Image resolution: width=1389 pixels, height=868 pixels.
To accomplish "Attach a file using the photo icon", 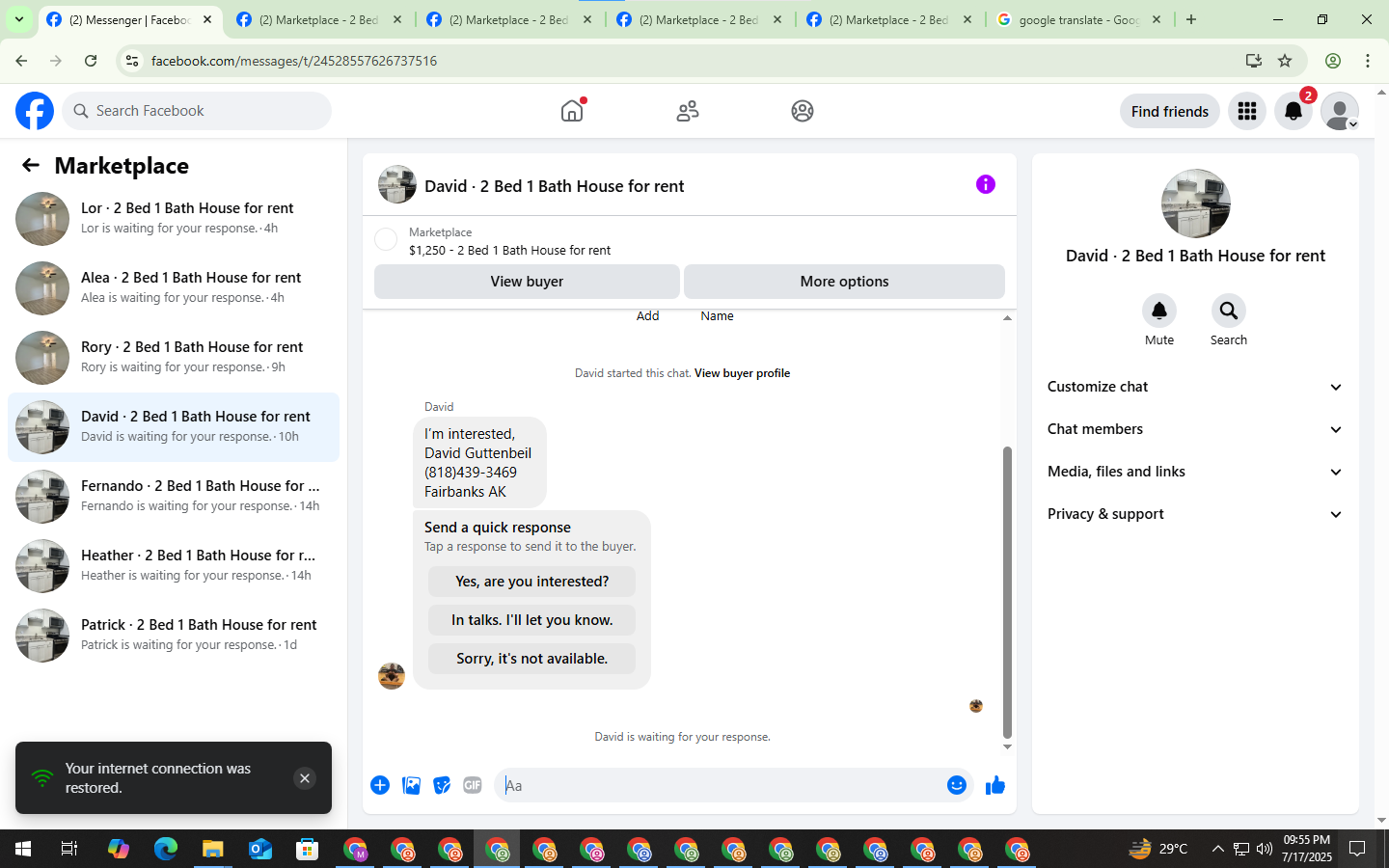I will [x=411, y=785].
